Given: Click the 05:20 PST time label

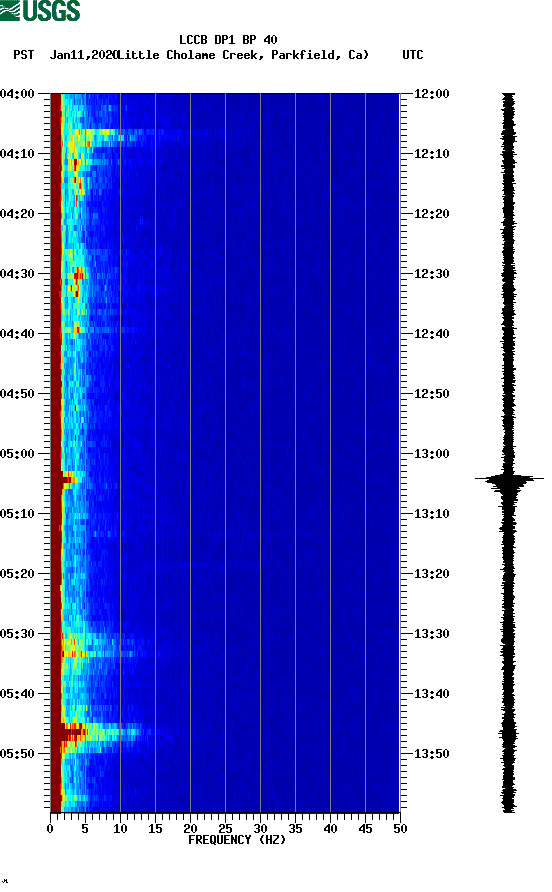Looking at the screenshot, I should (x=17, y=574).
